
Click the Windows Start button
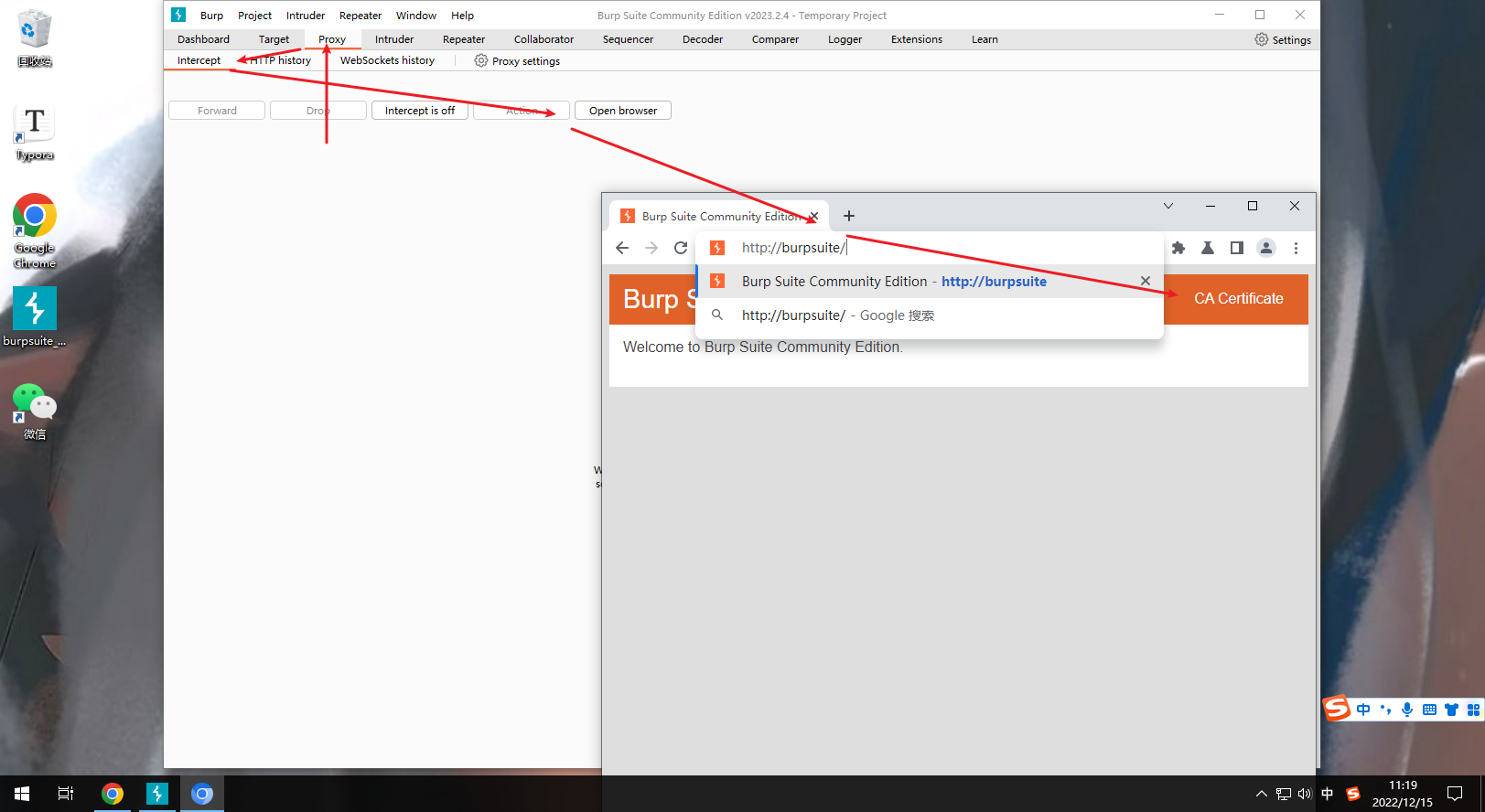coord(22,794)
